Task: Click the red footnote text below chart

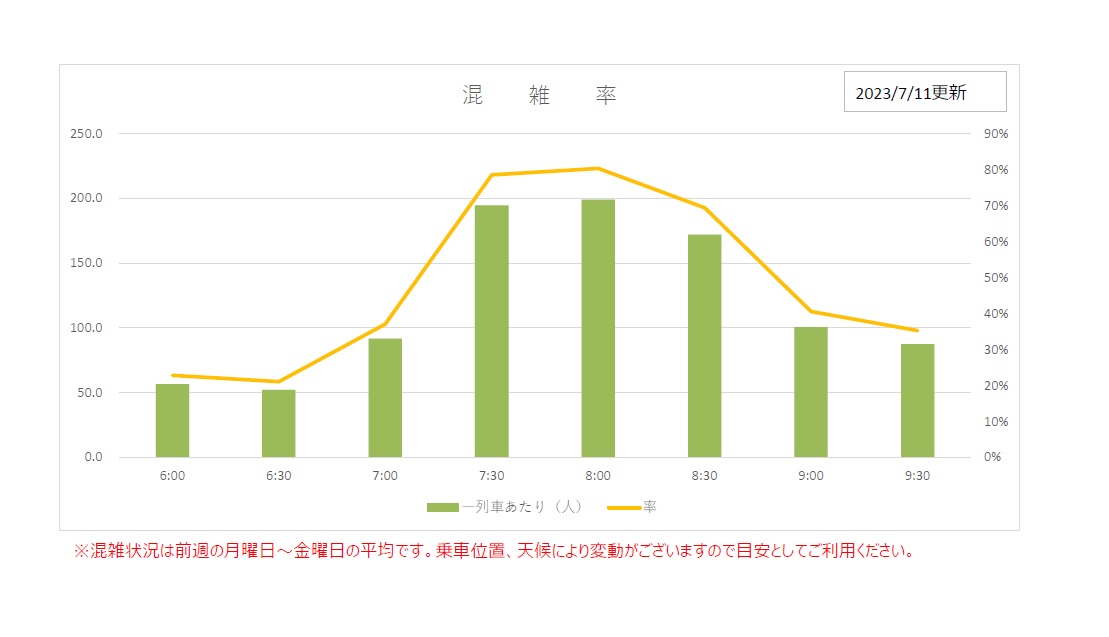Action: [x=494, y=551]
